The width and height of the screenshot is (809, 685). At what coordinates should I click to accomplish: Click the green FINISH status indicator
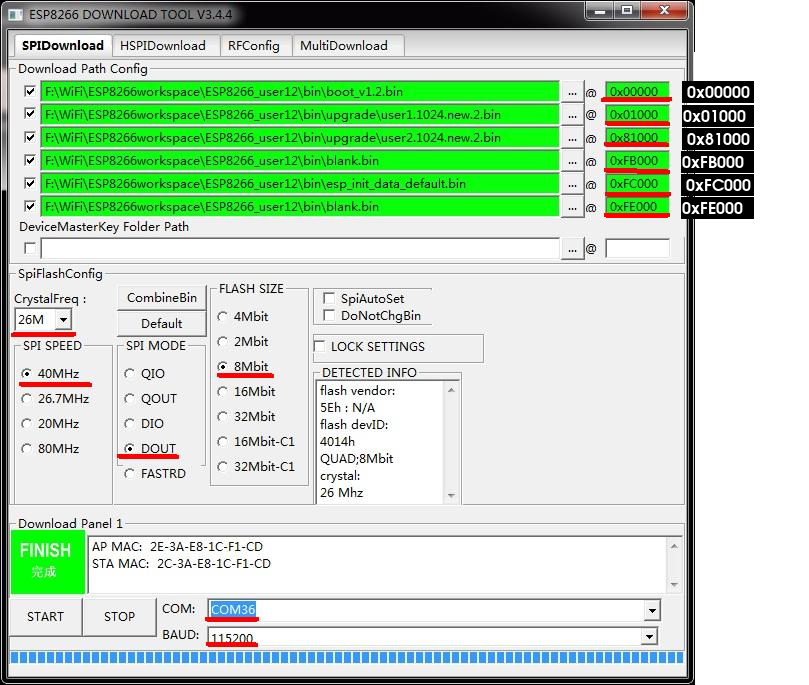click(47, 562)
